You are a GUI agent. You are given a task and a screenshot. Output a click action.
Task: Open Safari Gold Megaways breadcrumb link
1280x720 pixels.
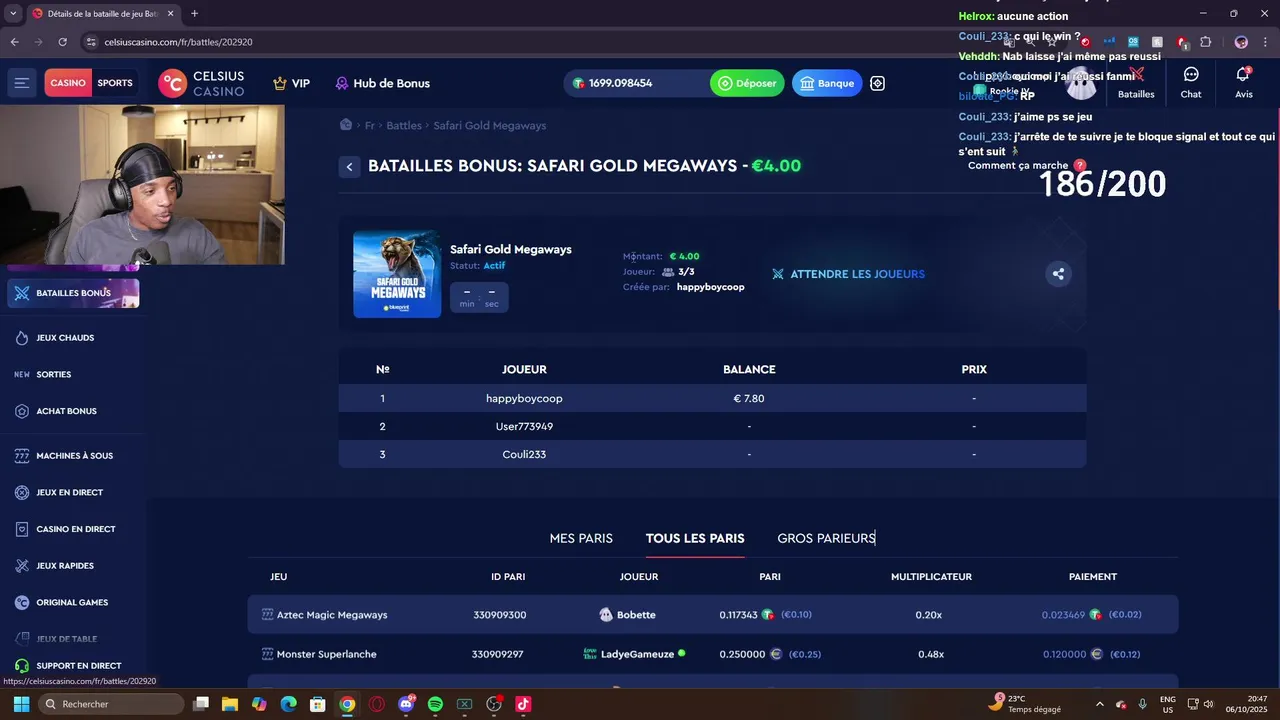coord(490,126)
